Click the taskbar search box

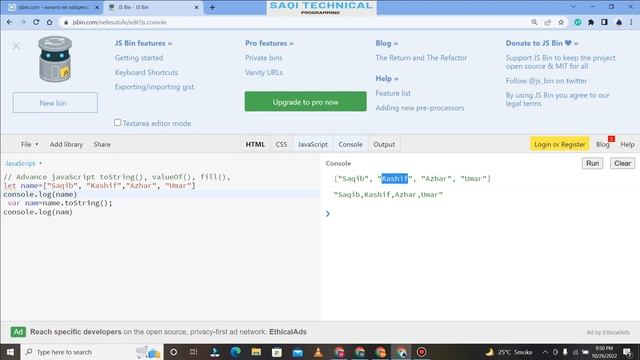pyautogui.click(x=92, y=352)
